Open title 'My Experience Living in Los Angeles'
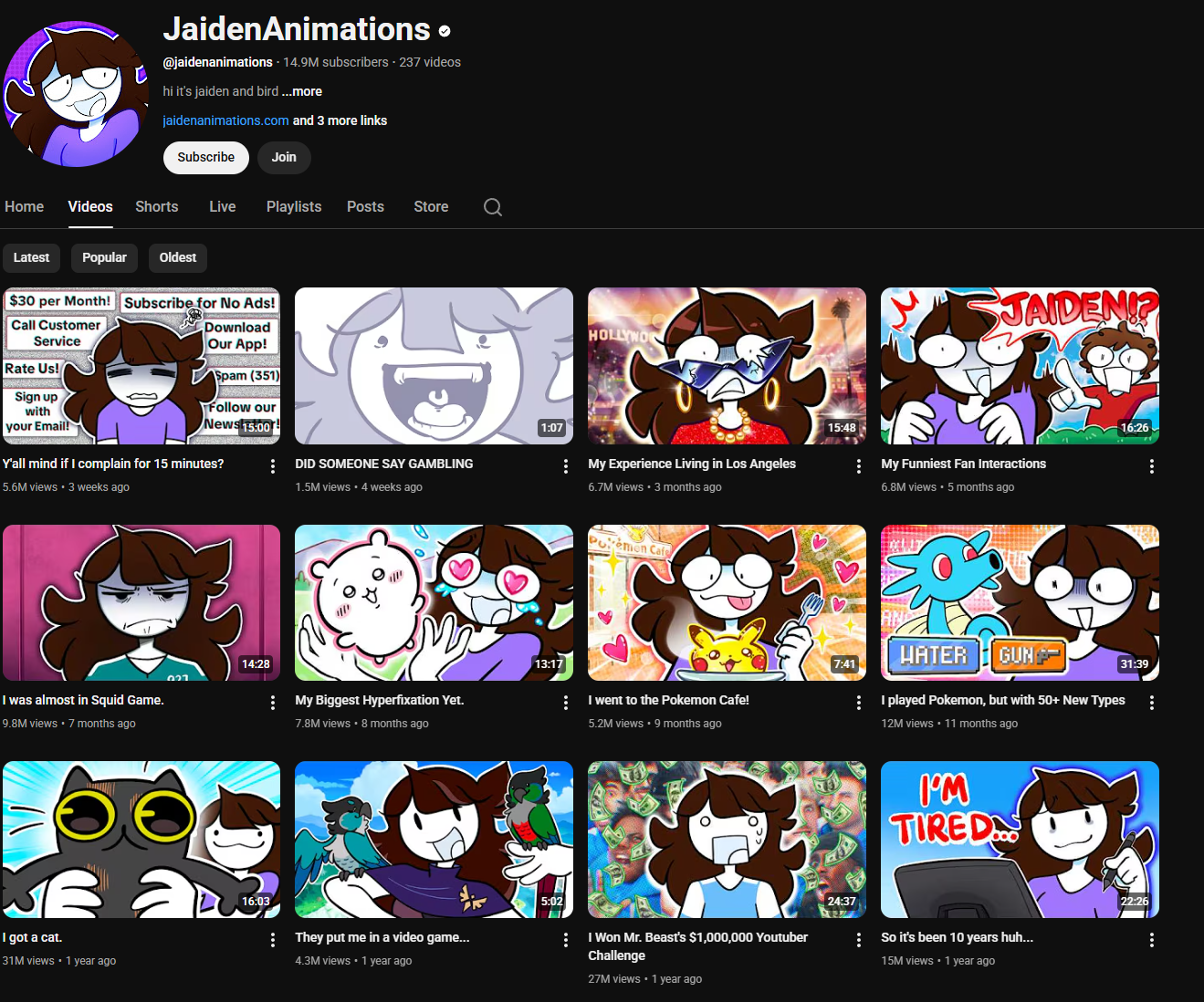 (x=692, y=464)
